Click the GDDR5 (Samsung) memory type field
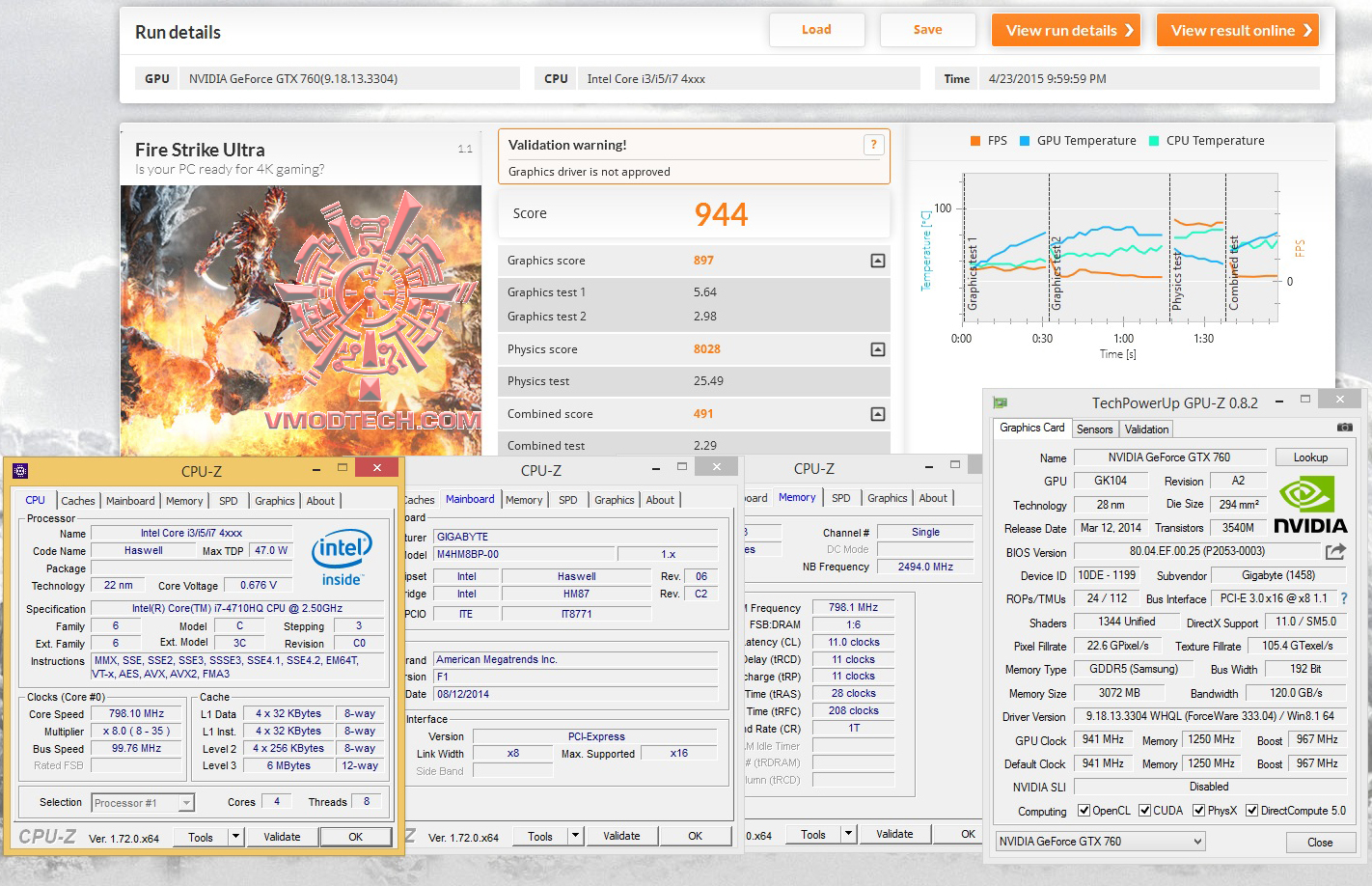This screenshot has height=886, width=1372. pos(1134,669)
